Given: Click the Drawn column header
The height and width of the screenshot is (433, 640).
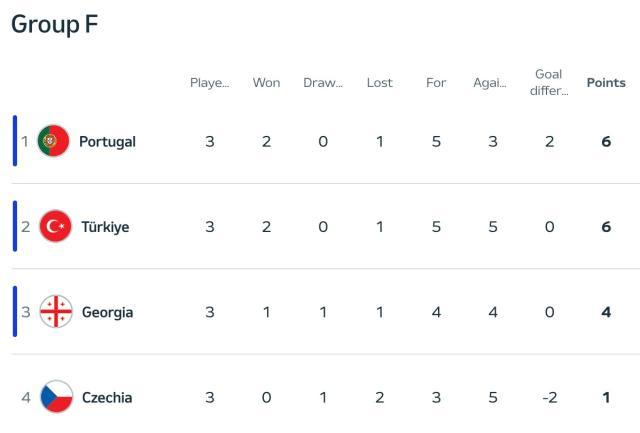Looking at the screenshot, I should 323,83.
